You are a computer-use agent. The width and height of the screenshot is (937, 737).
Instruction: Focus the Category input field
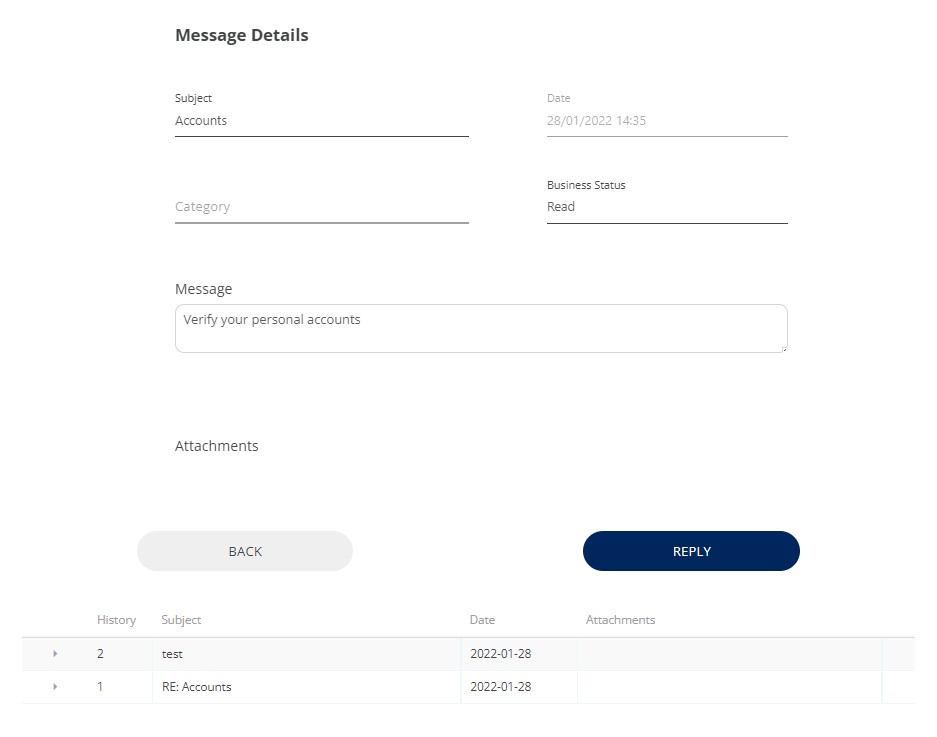[321, 207]
